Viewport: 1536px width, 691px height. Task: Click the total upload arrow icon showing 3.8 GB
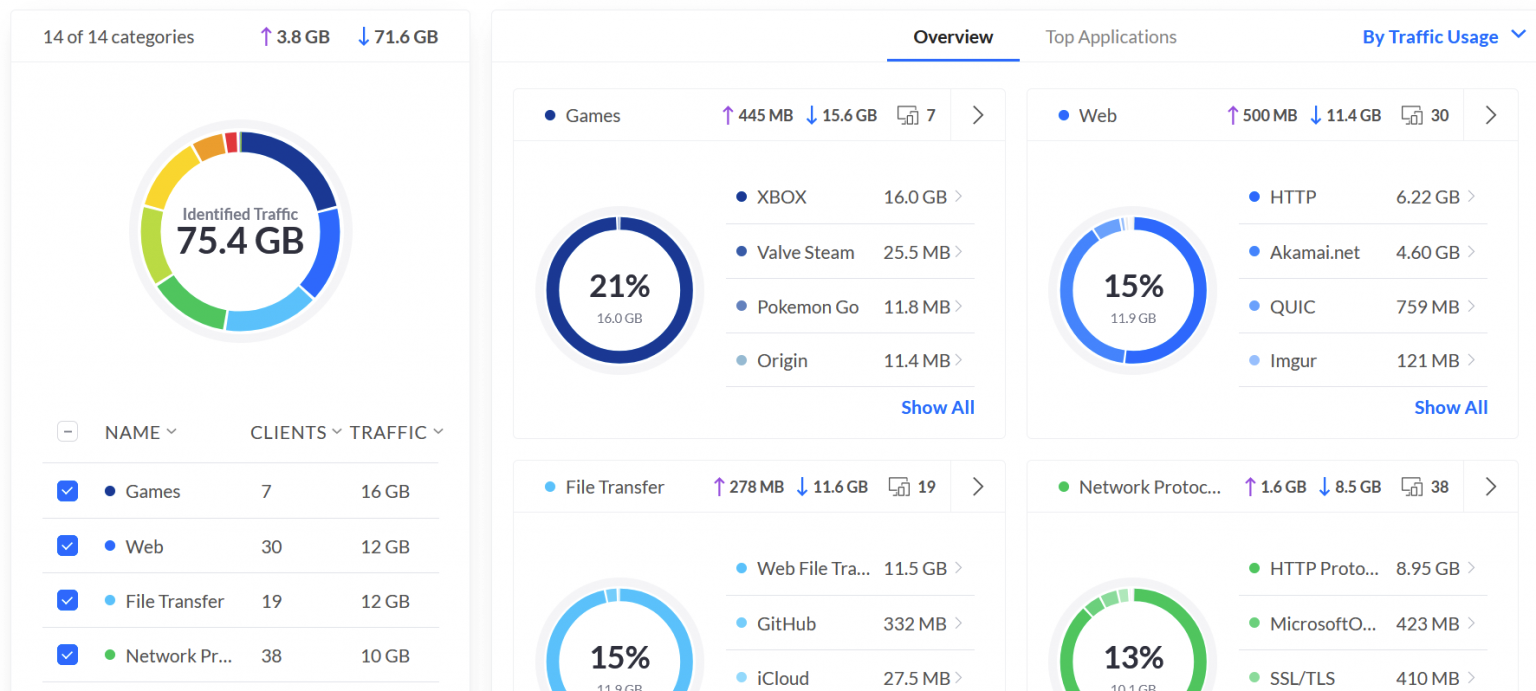(265, 37)
